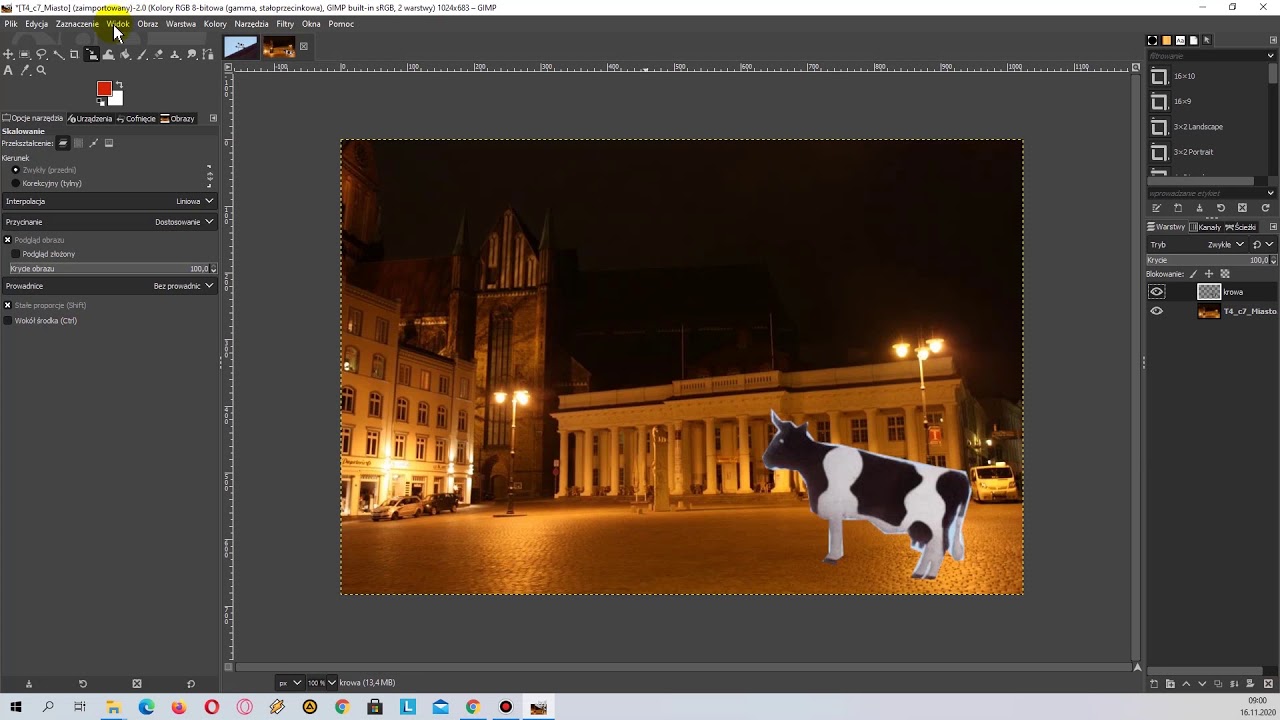Set transform target to path

[x=94, y=143]
